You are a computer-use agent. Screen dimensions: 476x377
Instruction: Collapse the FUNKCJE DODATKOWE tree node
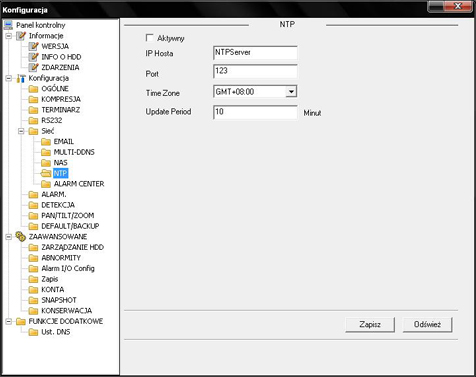(9, 321)
